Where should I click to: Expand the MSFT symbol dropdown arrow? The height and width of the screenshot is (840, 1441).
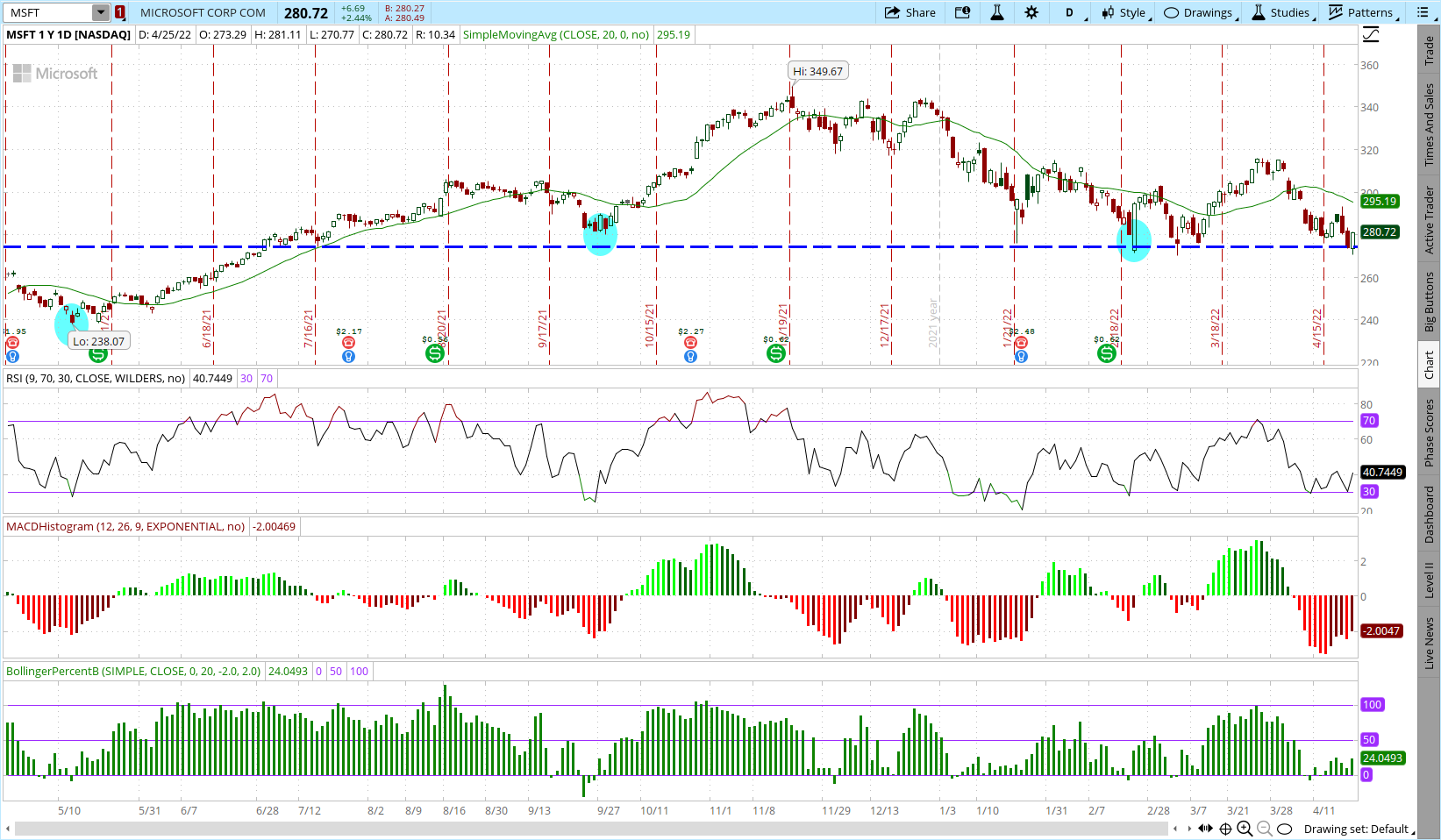pos(101,12)
